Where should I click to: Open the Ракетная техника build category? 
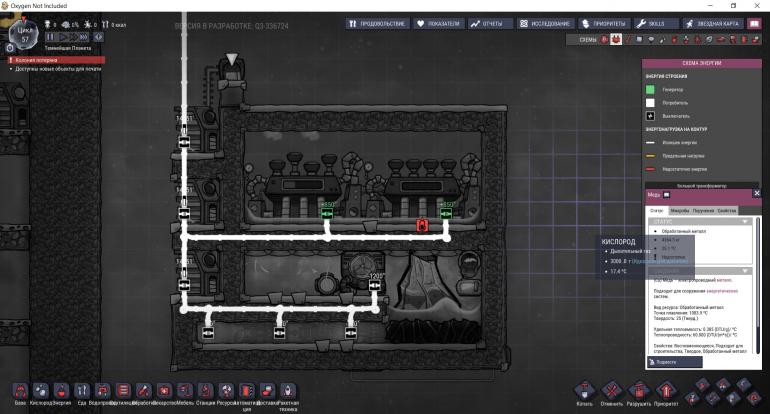[x=287, y=389]
